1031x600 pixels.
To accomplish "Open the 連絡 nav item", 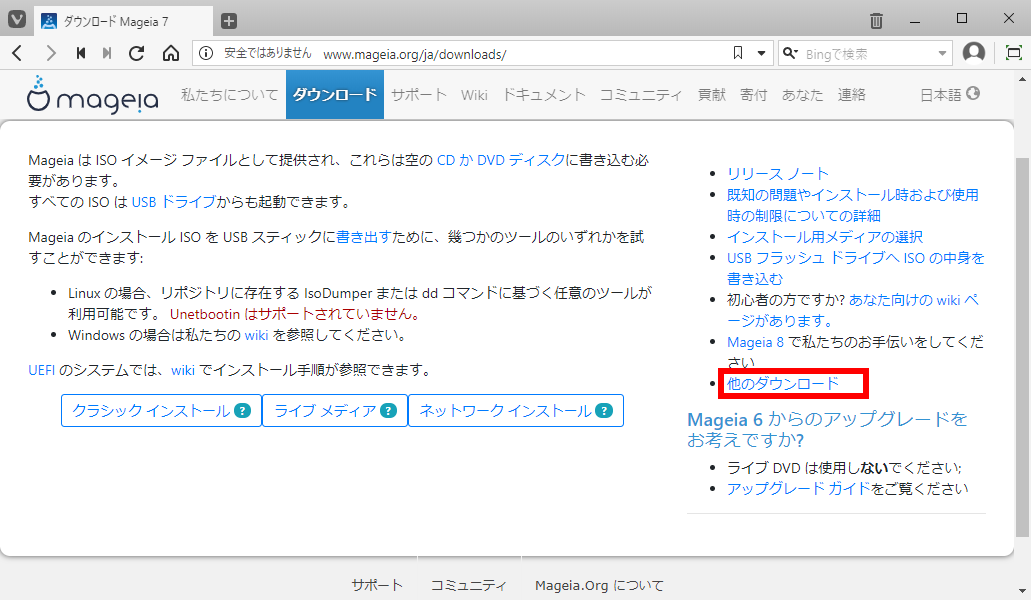I will pos(851,95).
